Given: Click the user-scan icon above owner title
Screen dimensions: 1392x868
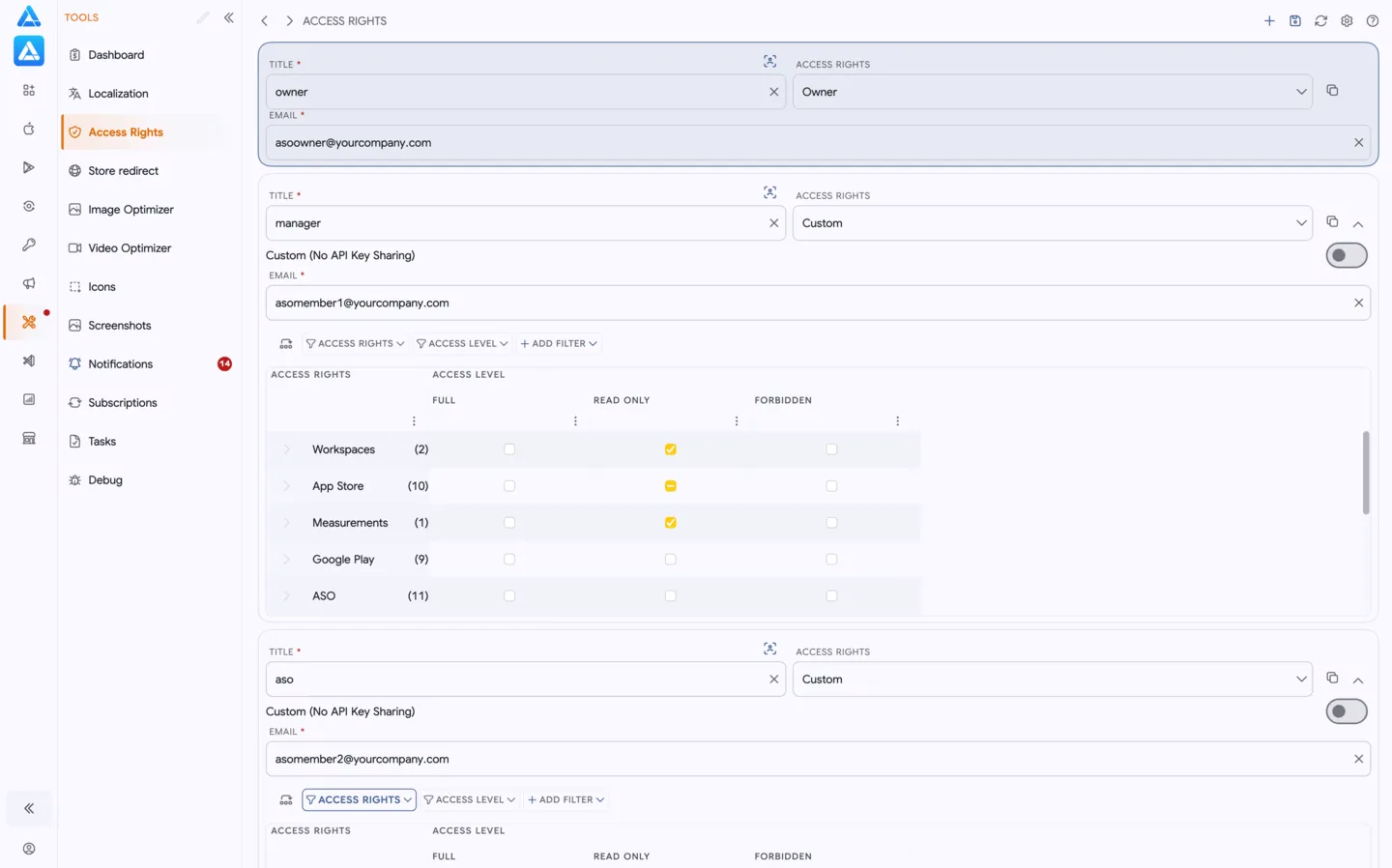Looking at the screenshot, I should tap(769, 61).
